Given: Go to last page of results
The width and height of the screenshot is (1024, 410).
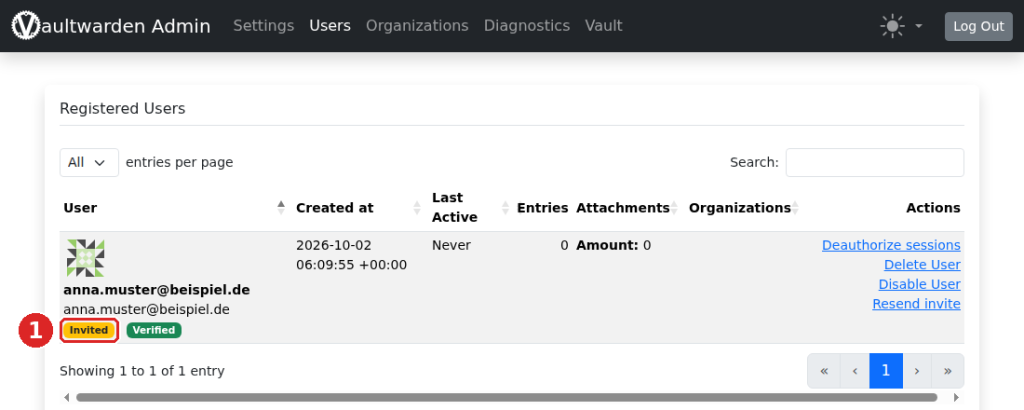Looking at the screenshot, I should 948,371.
